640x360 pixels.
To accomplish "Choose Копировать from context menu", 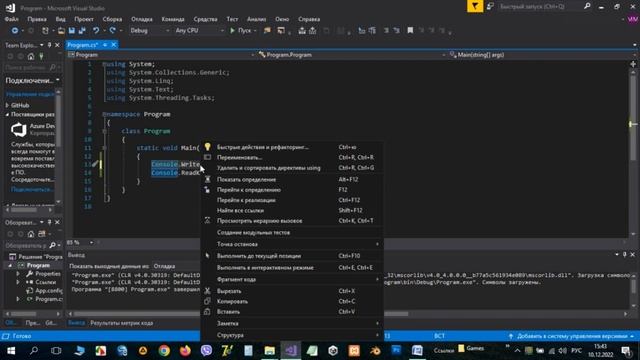I will [x=292, y=302].
